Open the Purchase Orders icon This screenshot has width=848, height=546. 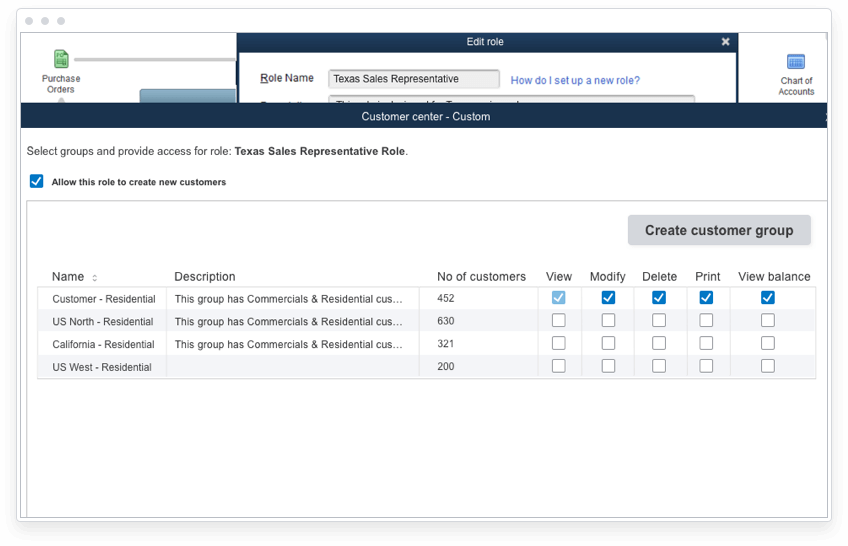pos(61,59)
